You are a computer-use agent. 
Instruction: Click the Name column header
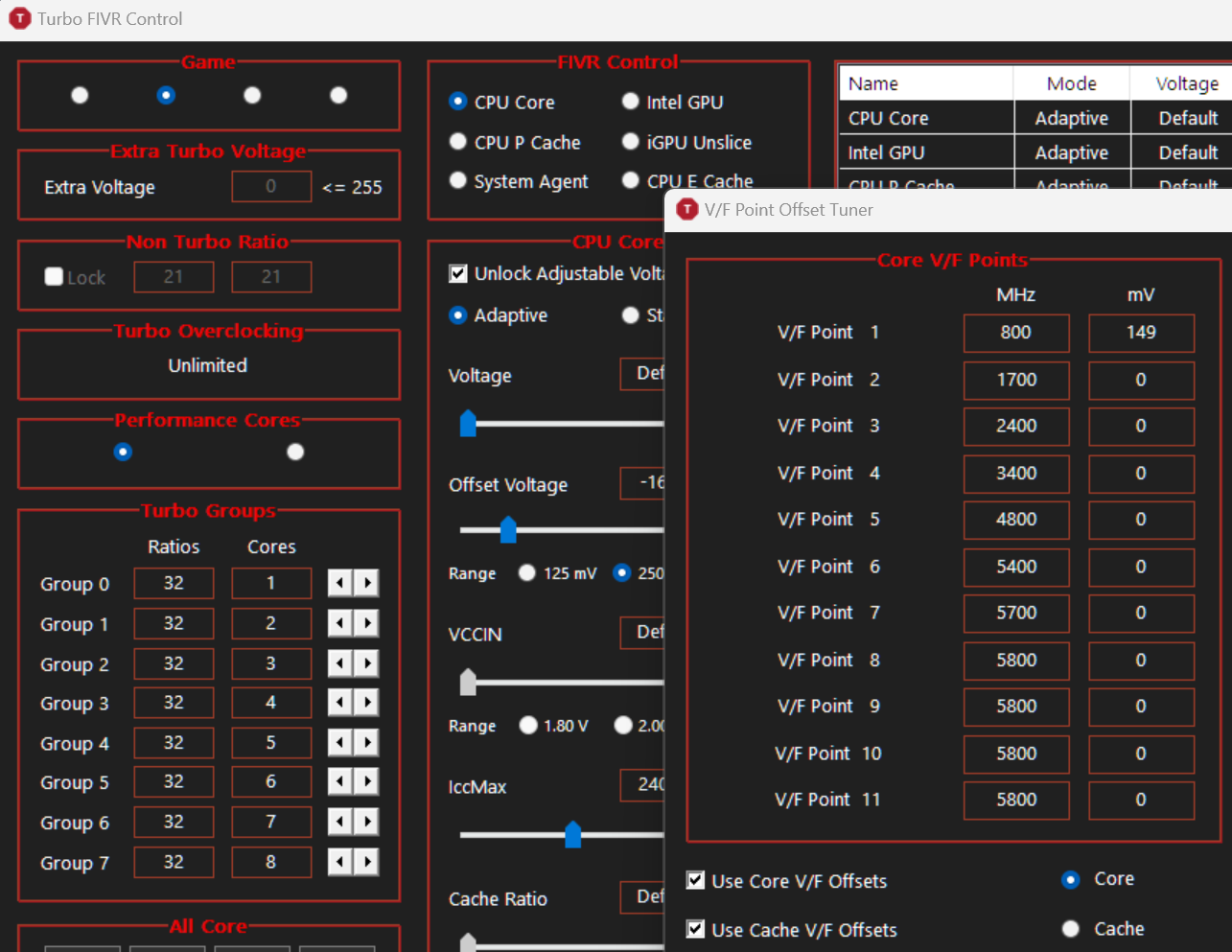[x=926, y=83]
